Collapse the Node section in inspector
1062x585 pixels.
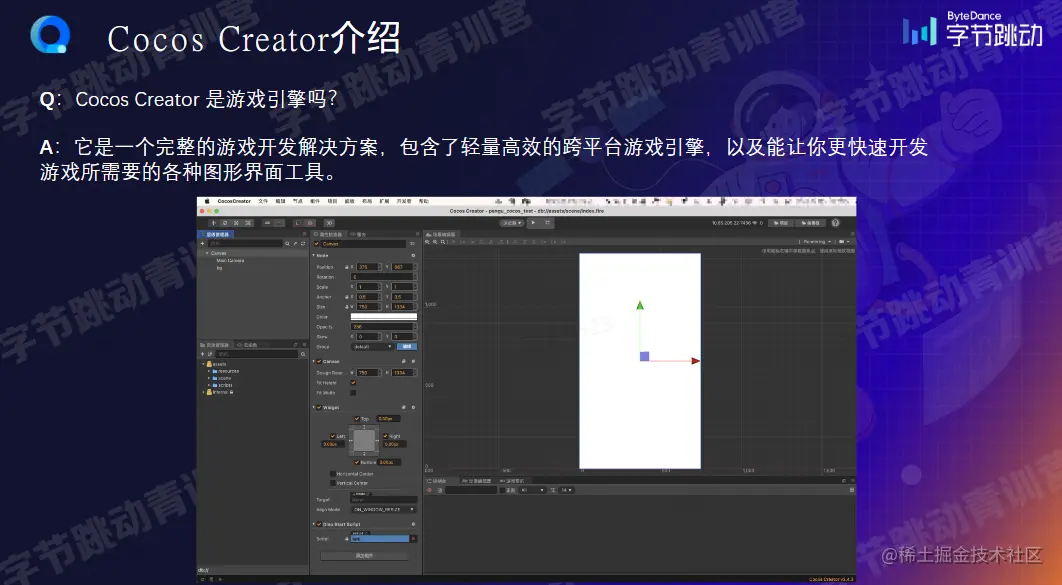[314, 255]
